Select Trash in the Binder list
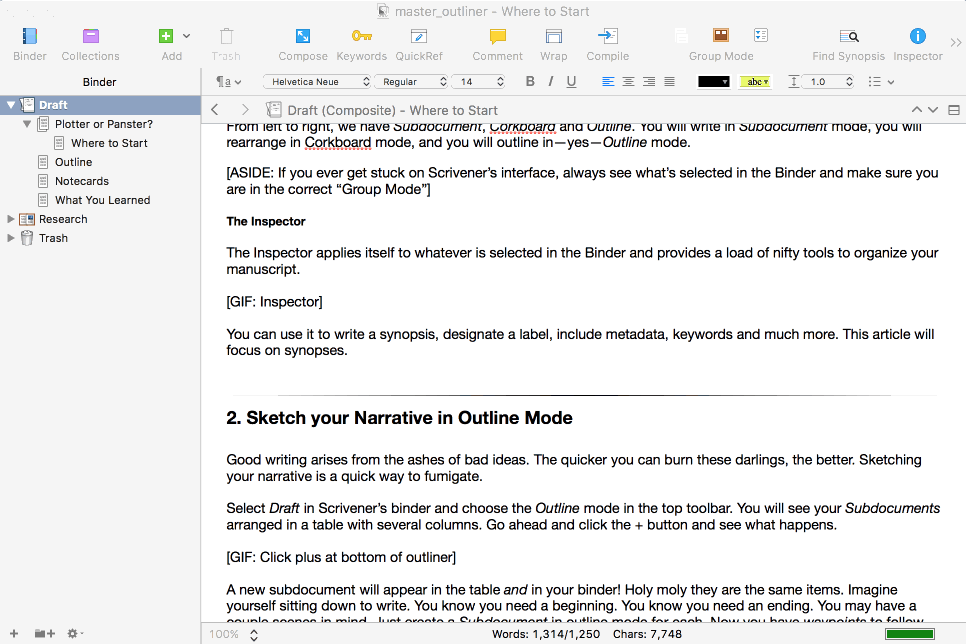Screen dimensions: 966x644 [53, 238]
